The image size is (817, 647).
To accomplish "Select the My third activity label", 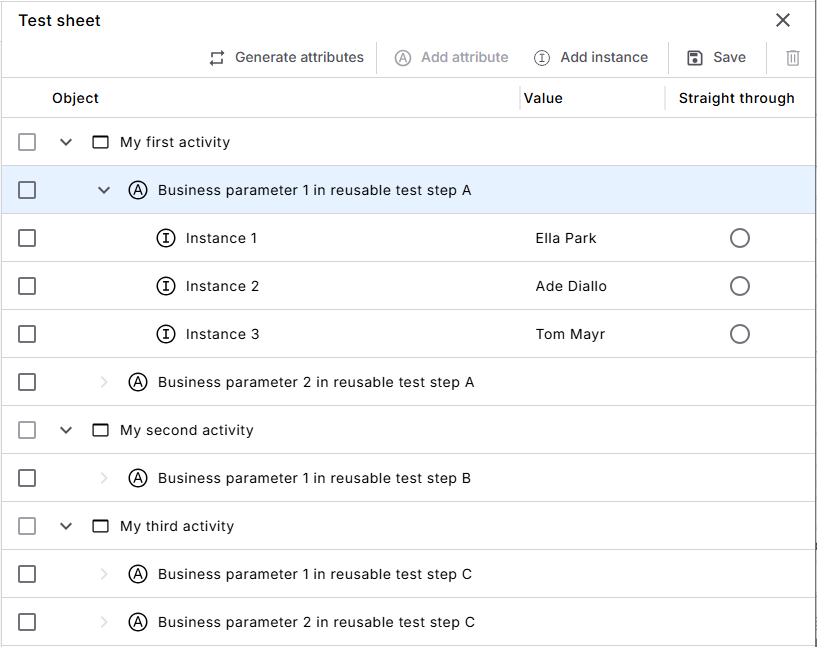I will pos(177,526).
